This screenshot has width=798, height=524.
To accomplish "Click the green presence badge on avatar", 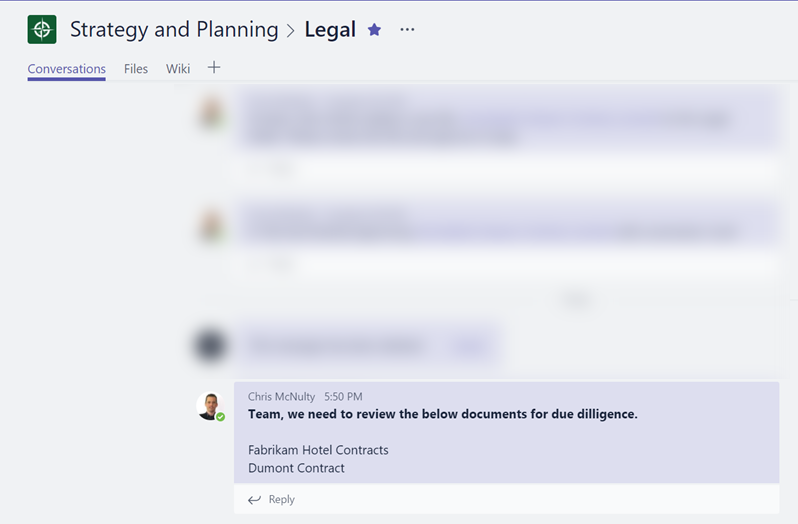I will 221,416.
